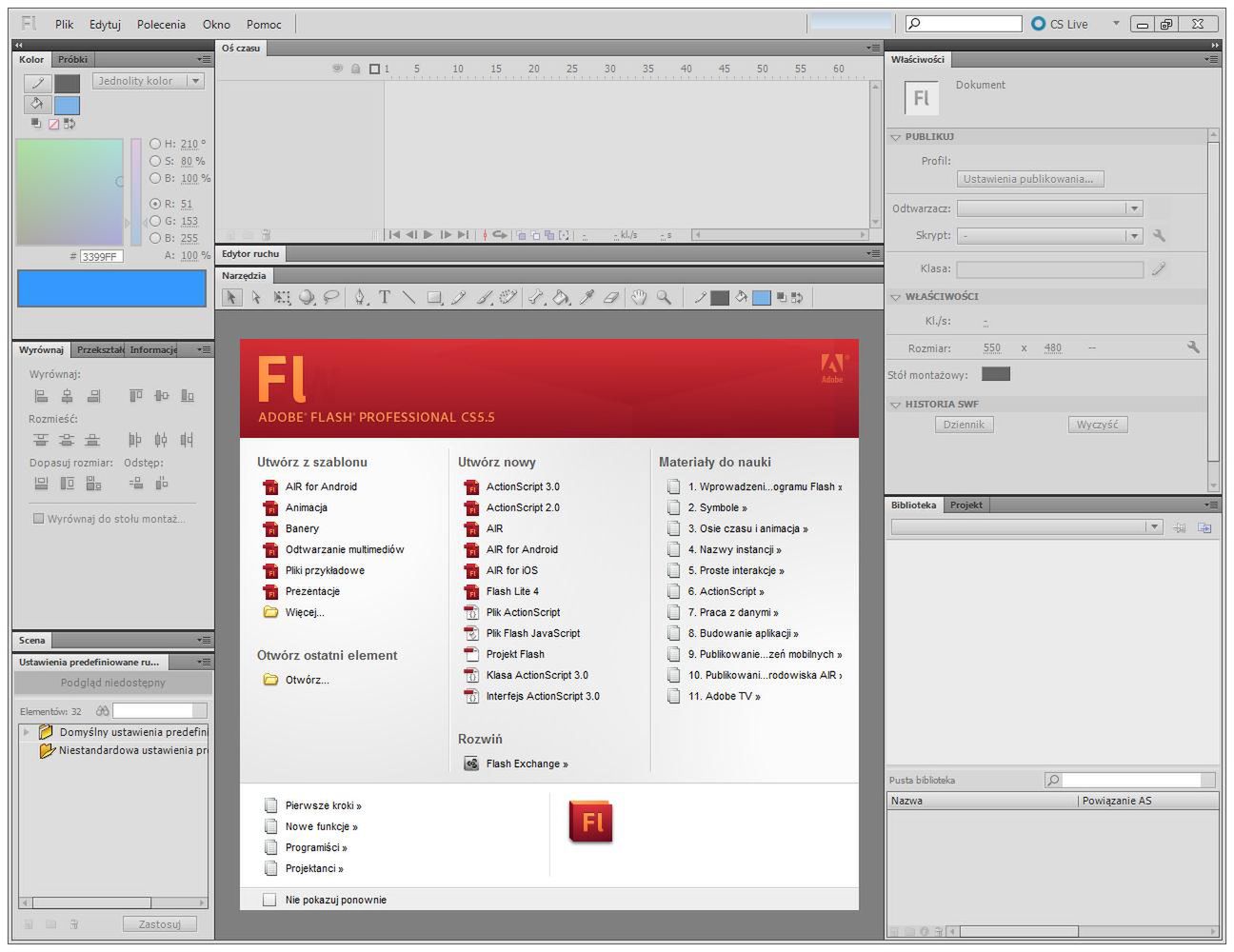Switch to the Próbki tab
This screenshot has width=1234, height=952.
click(72, 59)
